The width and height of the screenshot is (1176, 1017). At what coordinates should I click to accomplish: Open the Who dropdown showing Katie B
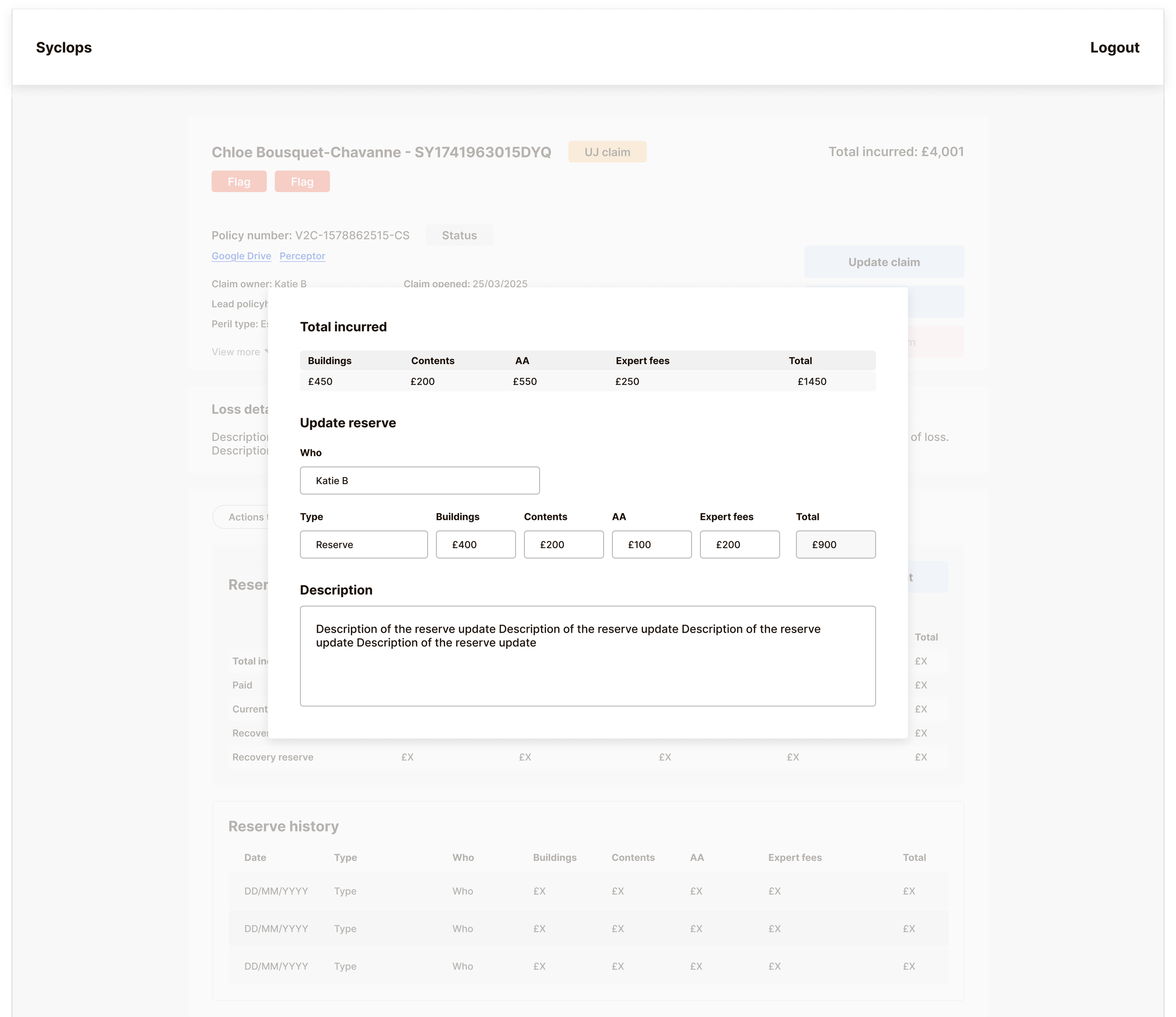point(420,481)
